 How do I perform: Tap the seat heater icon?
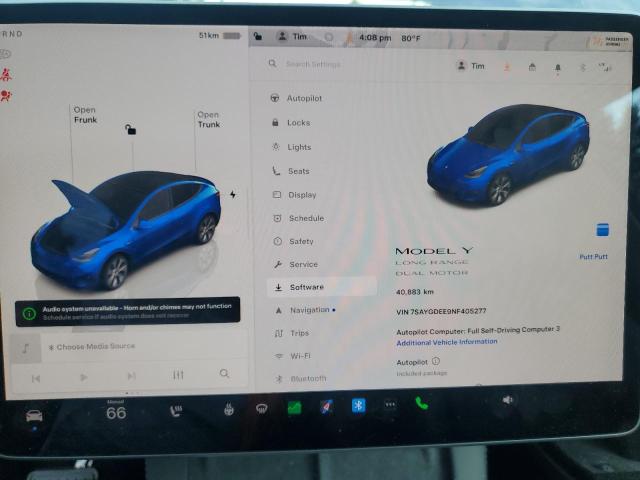pos(176,410)
